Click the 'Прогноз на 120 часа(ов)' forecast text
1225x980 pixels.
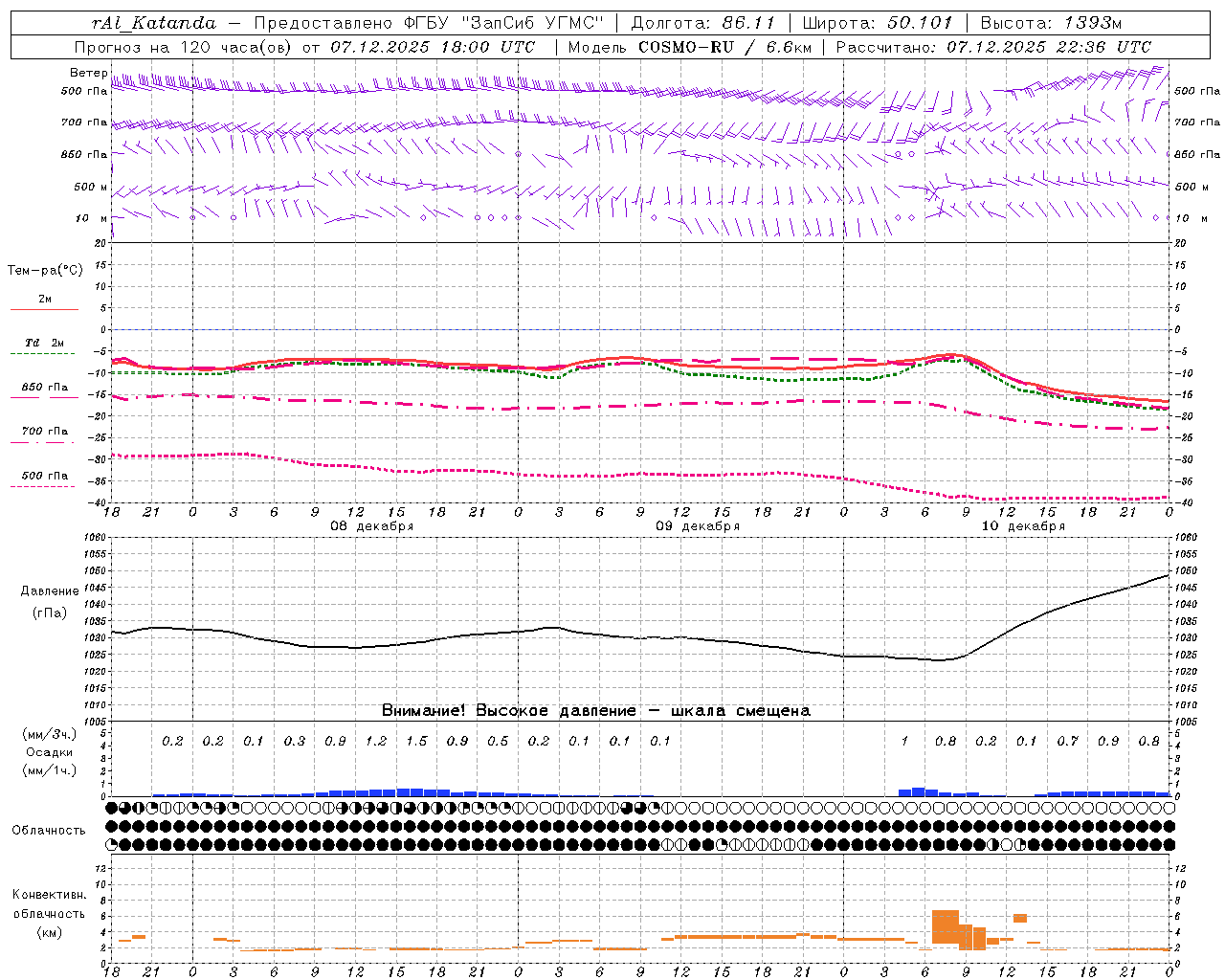(184, 47)
